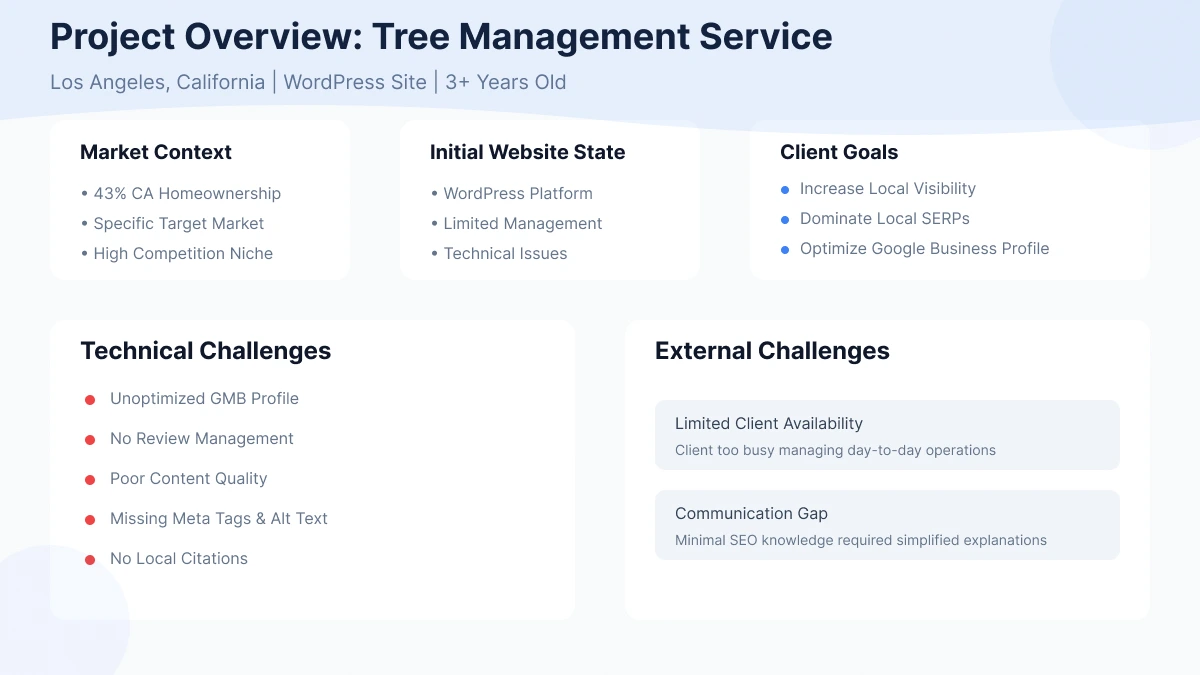
Task: Expand the Communication Gap card
Action: pos(887,525)
